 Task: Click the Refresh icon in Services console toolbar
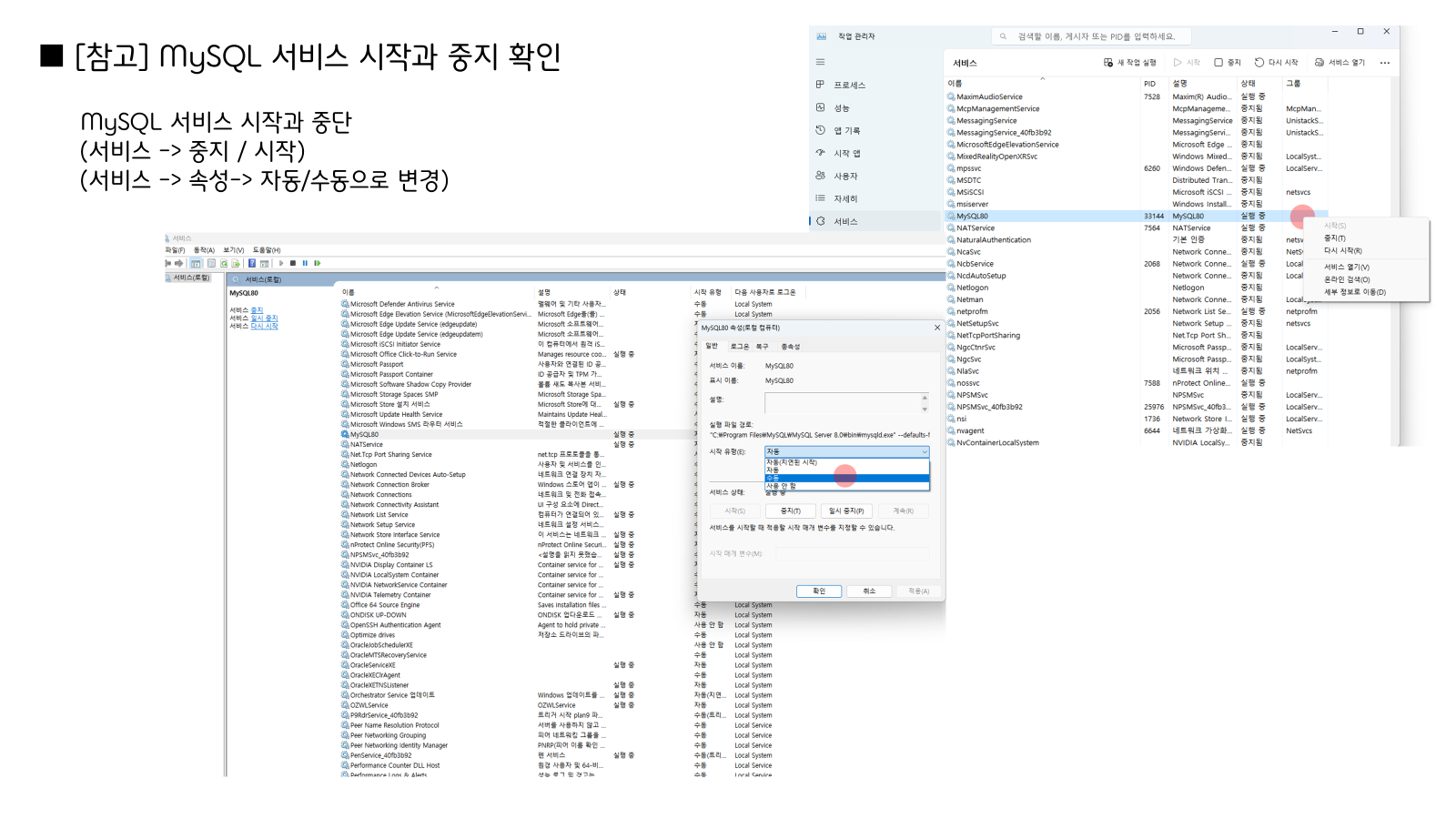pyautogui.click(x=224, y=263)
